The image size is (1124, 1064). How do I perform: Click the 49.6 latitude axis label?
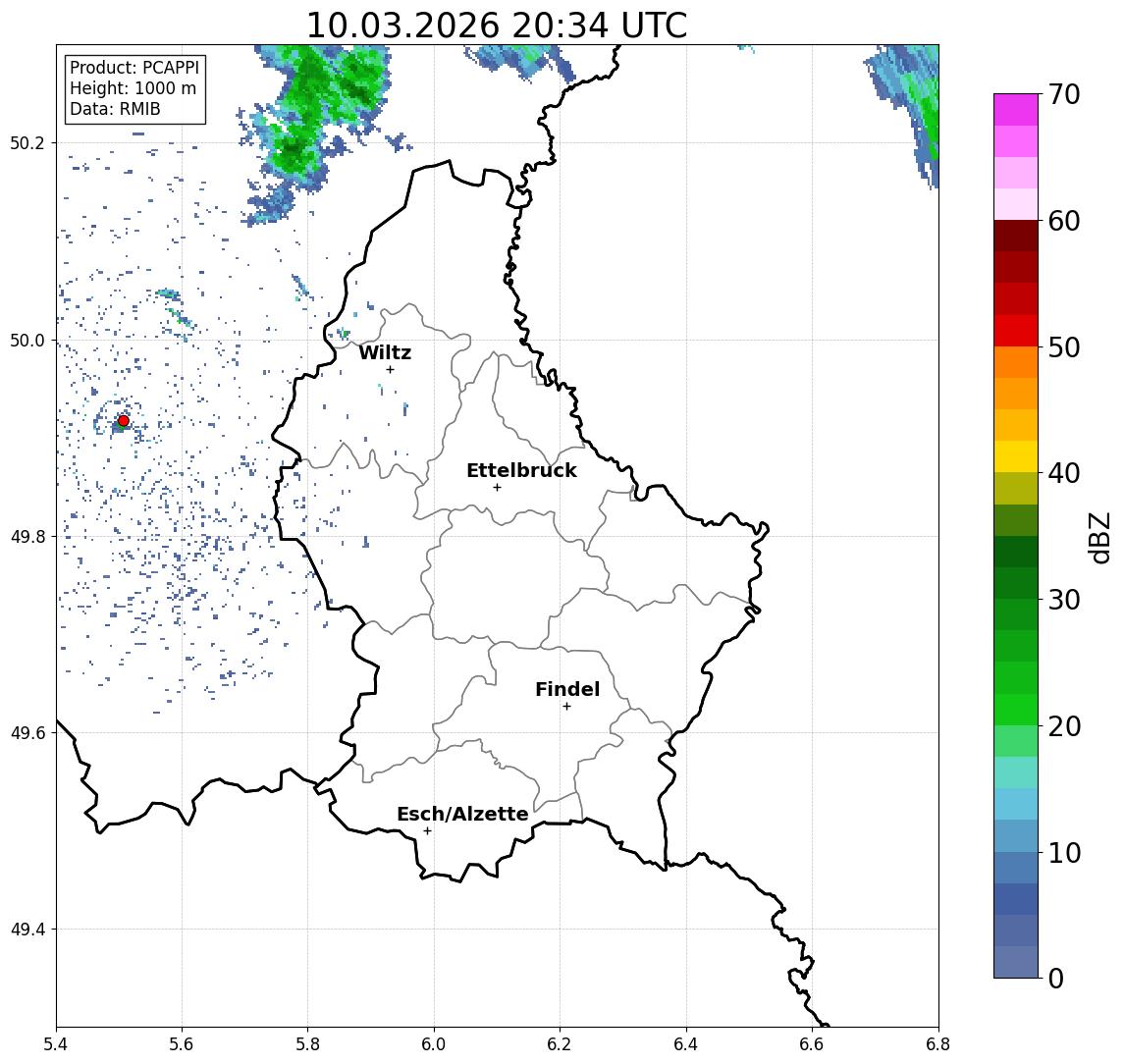coord(27,733)
